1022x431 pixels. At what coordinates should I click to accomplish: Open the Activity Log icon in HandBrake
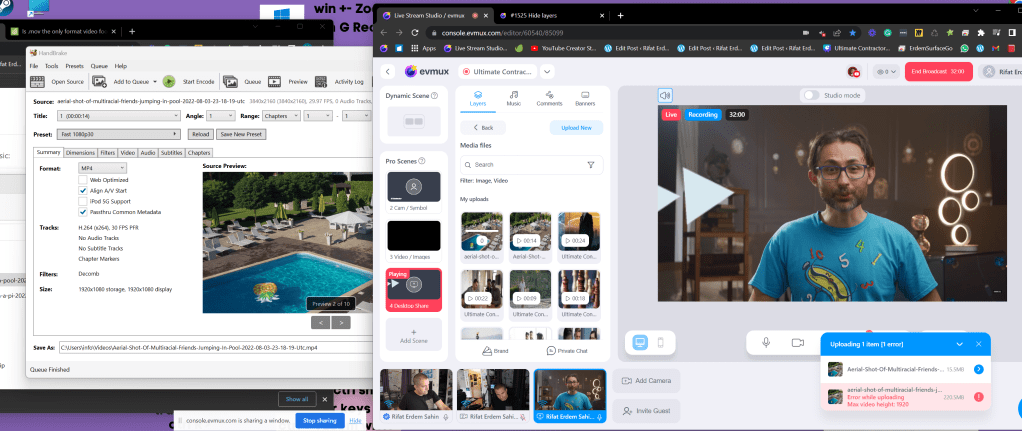[321, 82]
